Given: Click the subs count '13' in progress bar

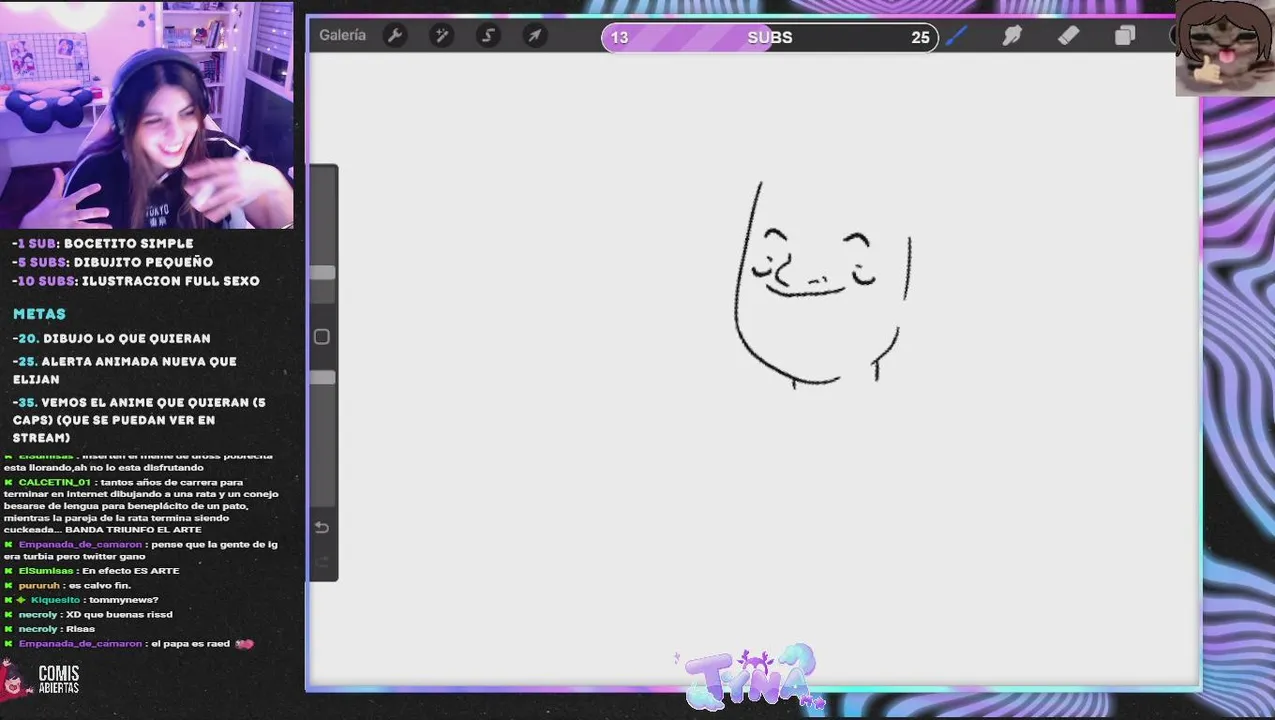Looking at the screenshot, I should tap(619, 38).
